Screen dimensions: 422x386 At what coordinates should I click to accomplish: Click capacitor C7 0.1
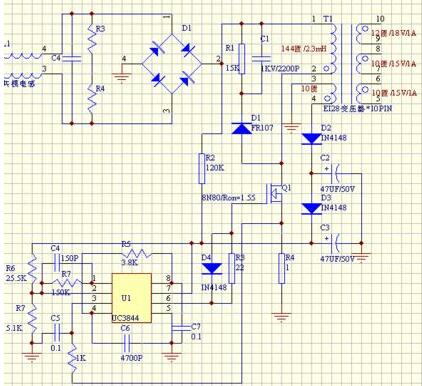[x=177, y=328]
